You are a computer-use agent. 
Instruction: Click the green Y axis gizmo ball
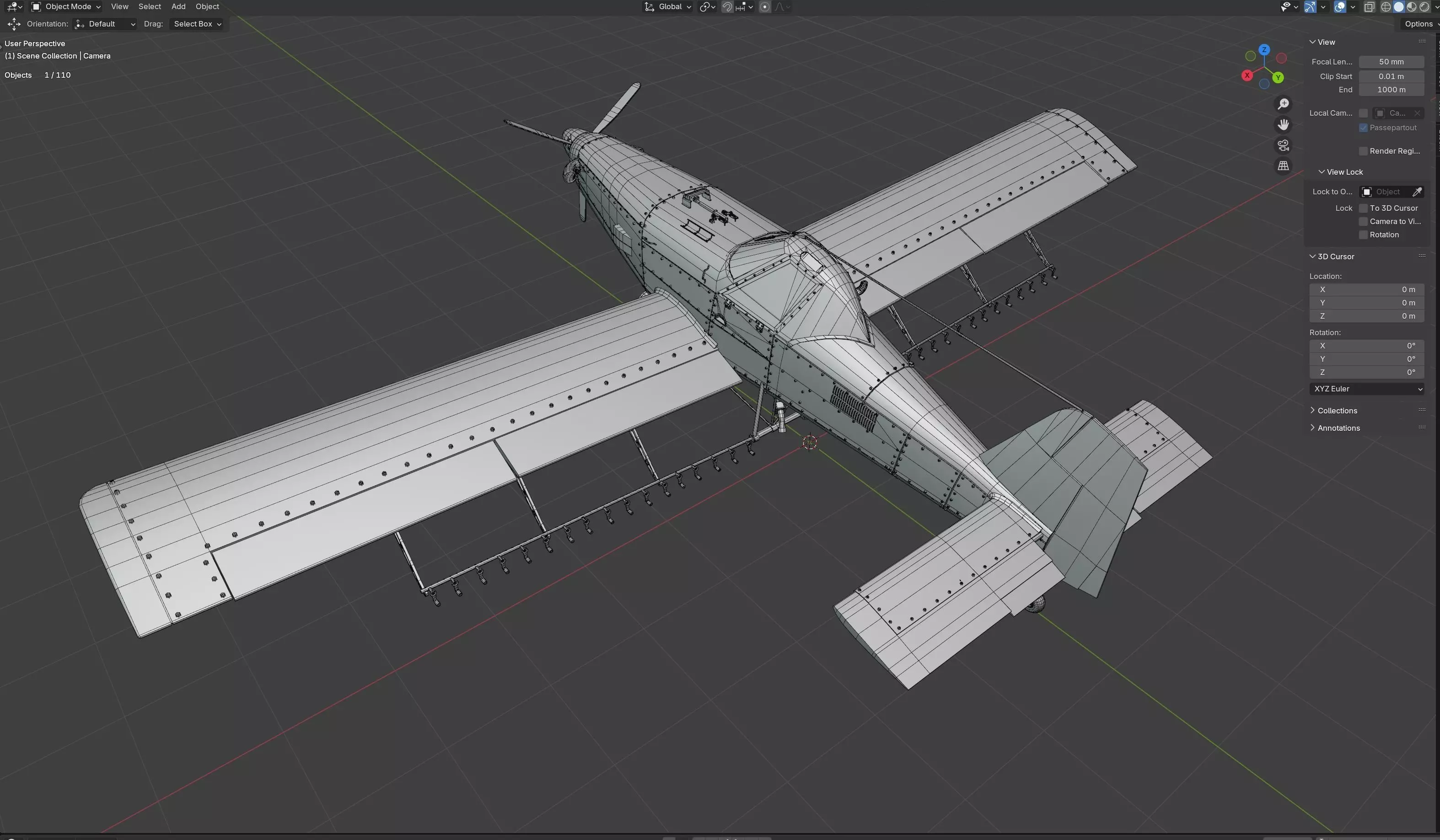(1278, 77)
